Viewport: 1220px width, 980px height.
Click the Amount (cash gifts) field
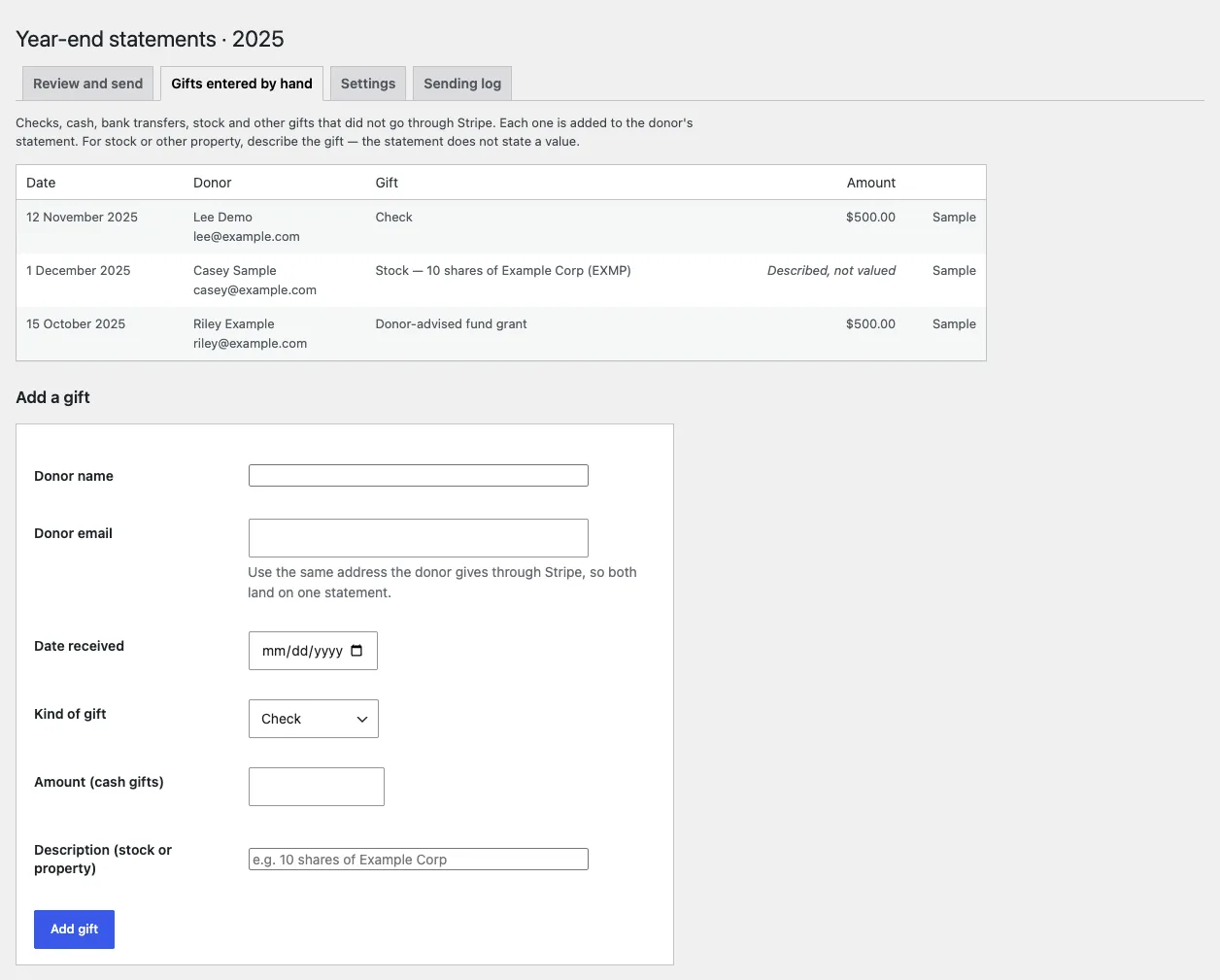pos(317,787)
